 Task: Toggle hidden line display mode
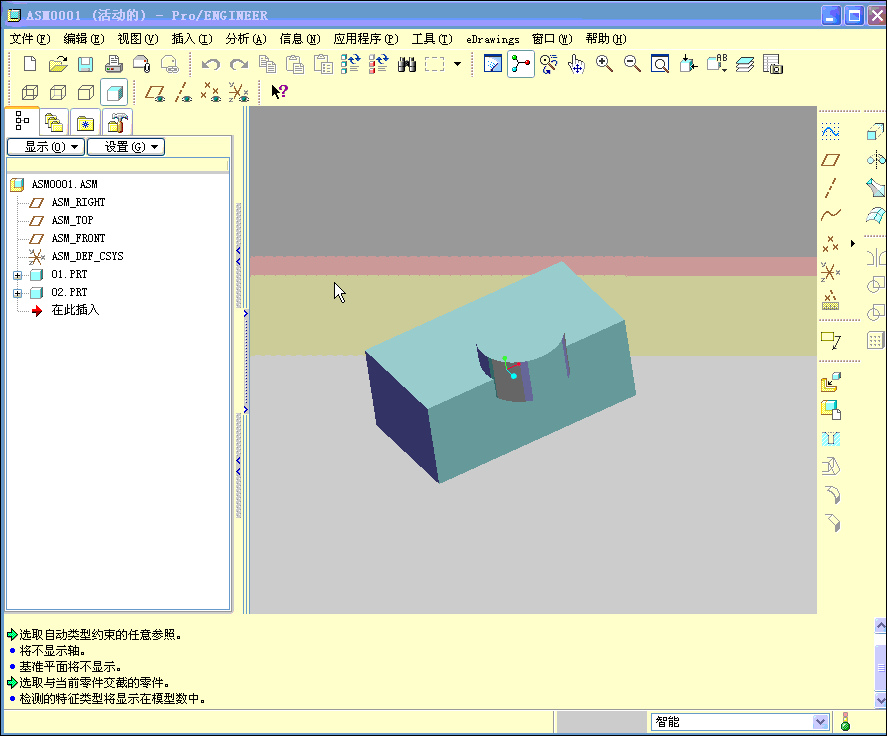tap(58, 92)
